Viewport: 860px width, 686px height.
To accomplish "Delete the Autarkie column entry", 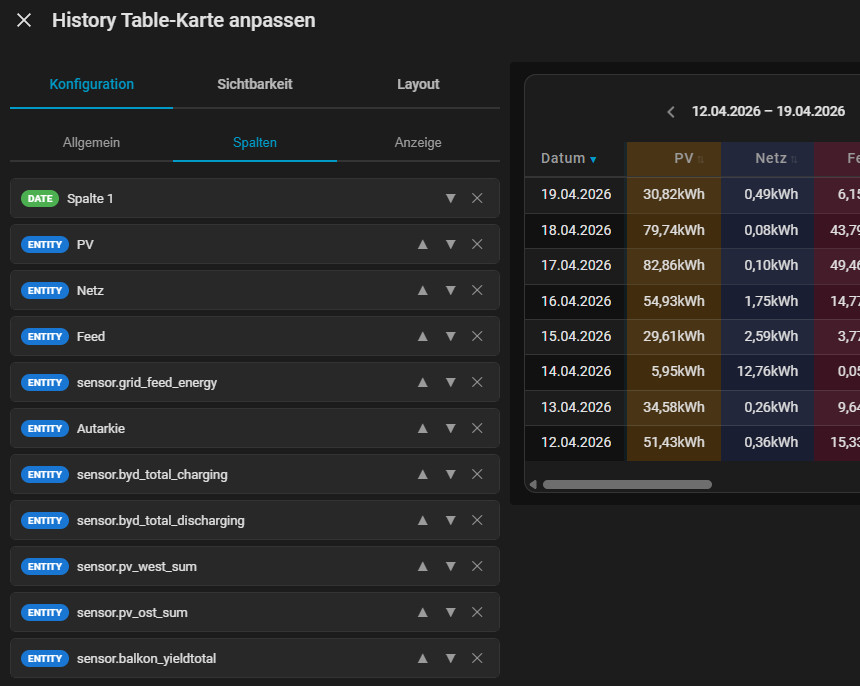I will [x=477, y=428].
